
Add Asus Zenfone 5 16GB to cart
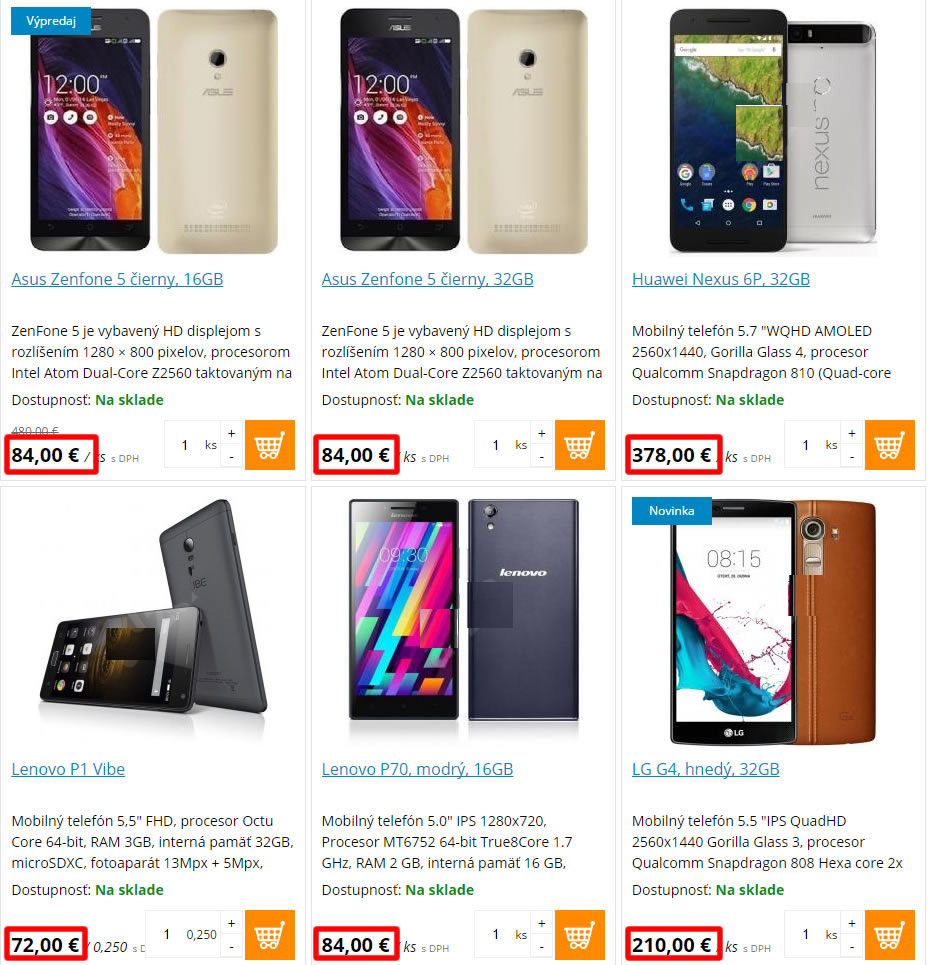[x=269, y=445]
